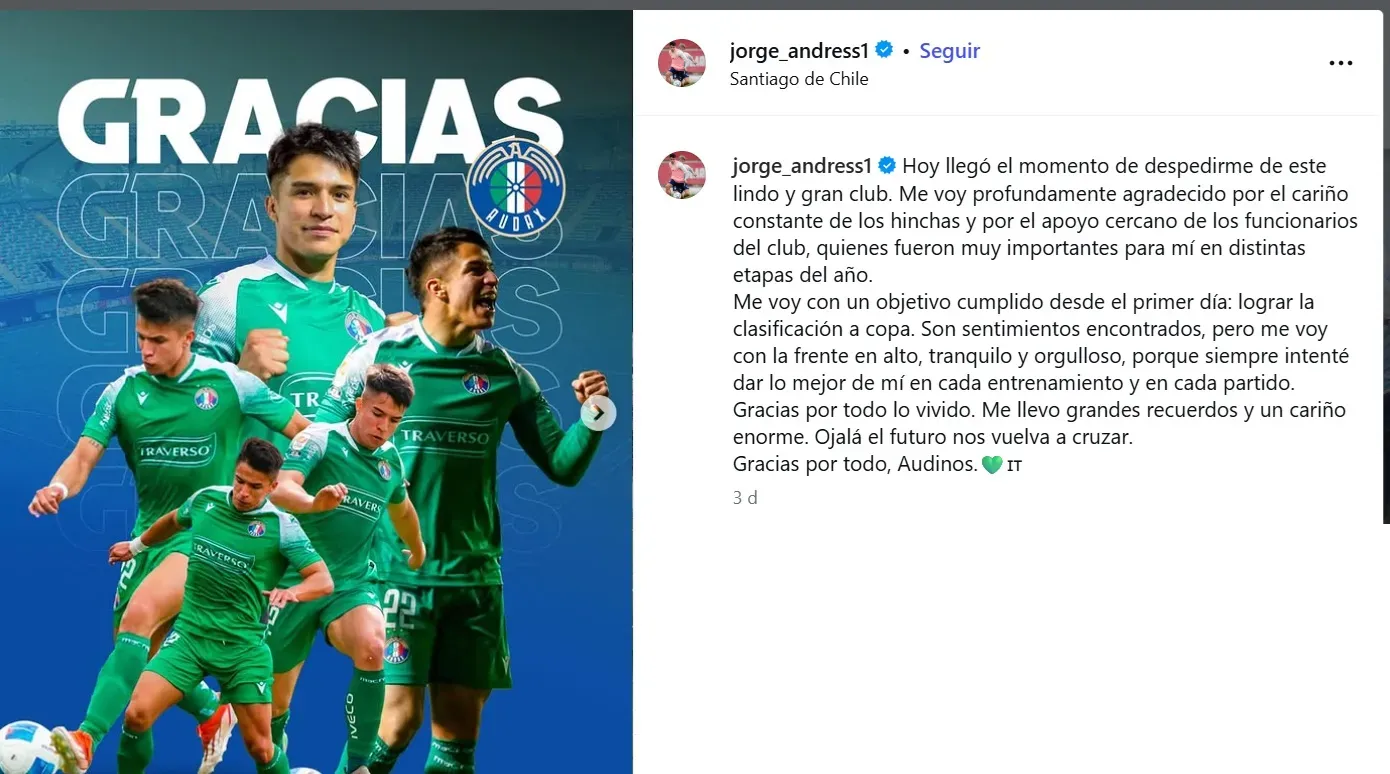Viewport: 1390px width, 774px height.
Task: Click the '3 d' post timestamp
Action: tap(745, 497)
